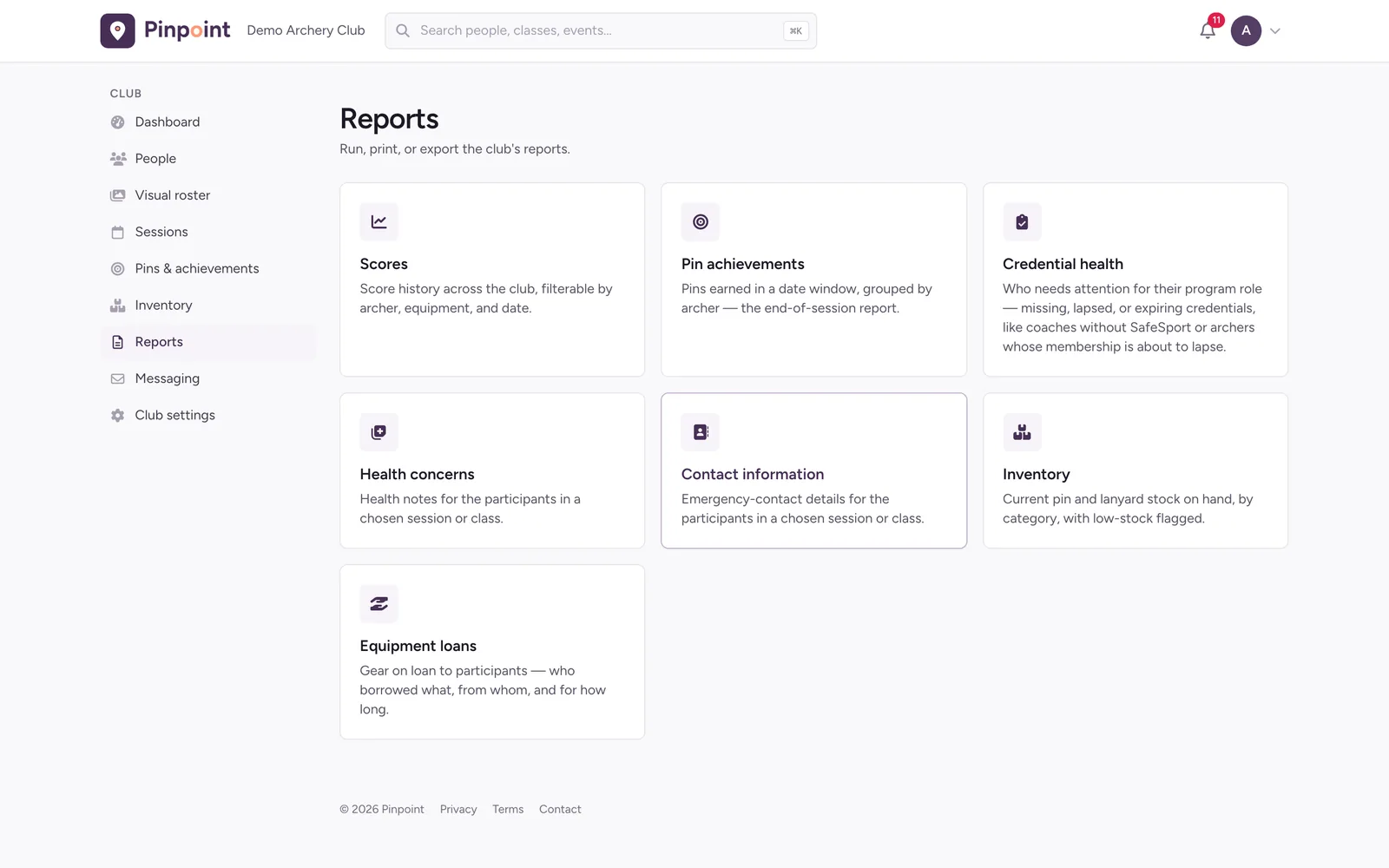Open the Credential health report title
Screen dimensions: 1389x868
(1063, 264)
